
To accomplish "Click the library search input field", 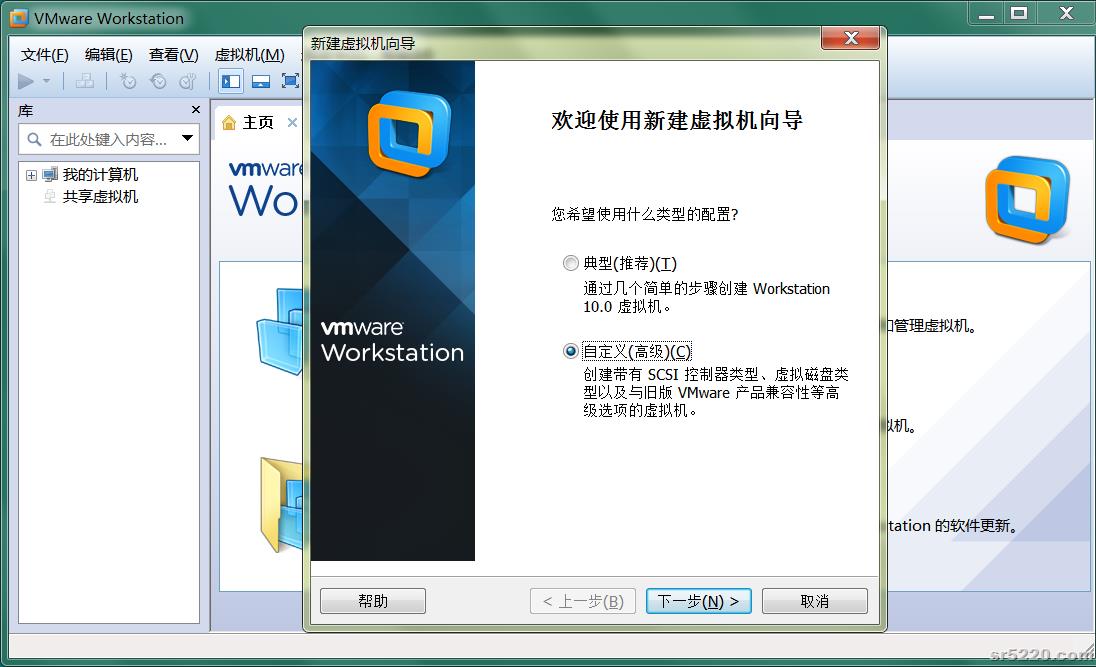I will [108, 139].
